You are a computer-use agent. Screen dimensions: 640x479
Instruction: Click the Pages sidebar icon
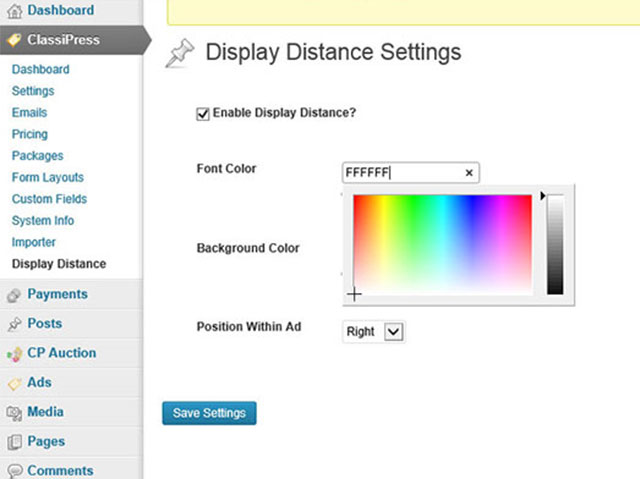14,442
